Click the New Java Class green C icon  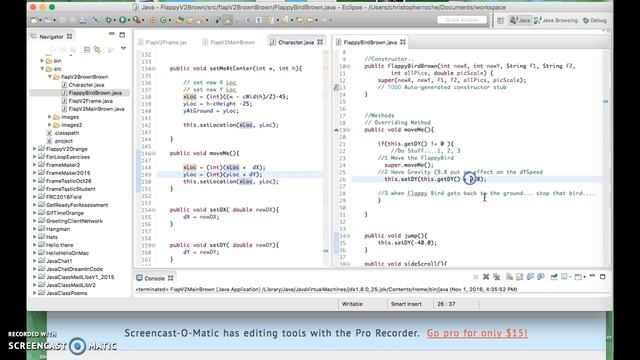pos(163,20)
